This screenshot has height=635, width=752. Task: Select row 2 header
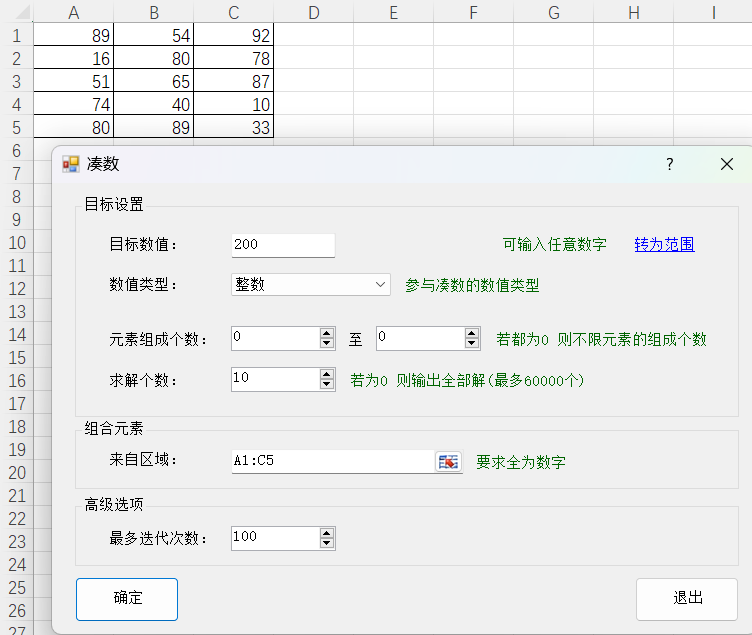click(17, 58)
